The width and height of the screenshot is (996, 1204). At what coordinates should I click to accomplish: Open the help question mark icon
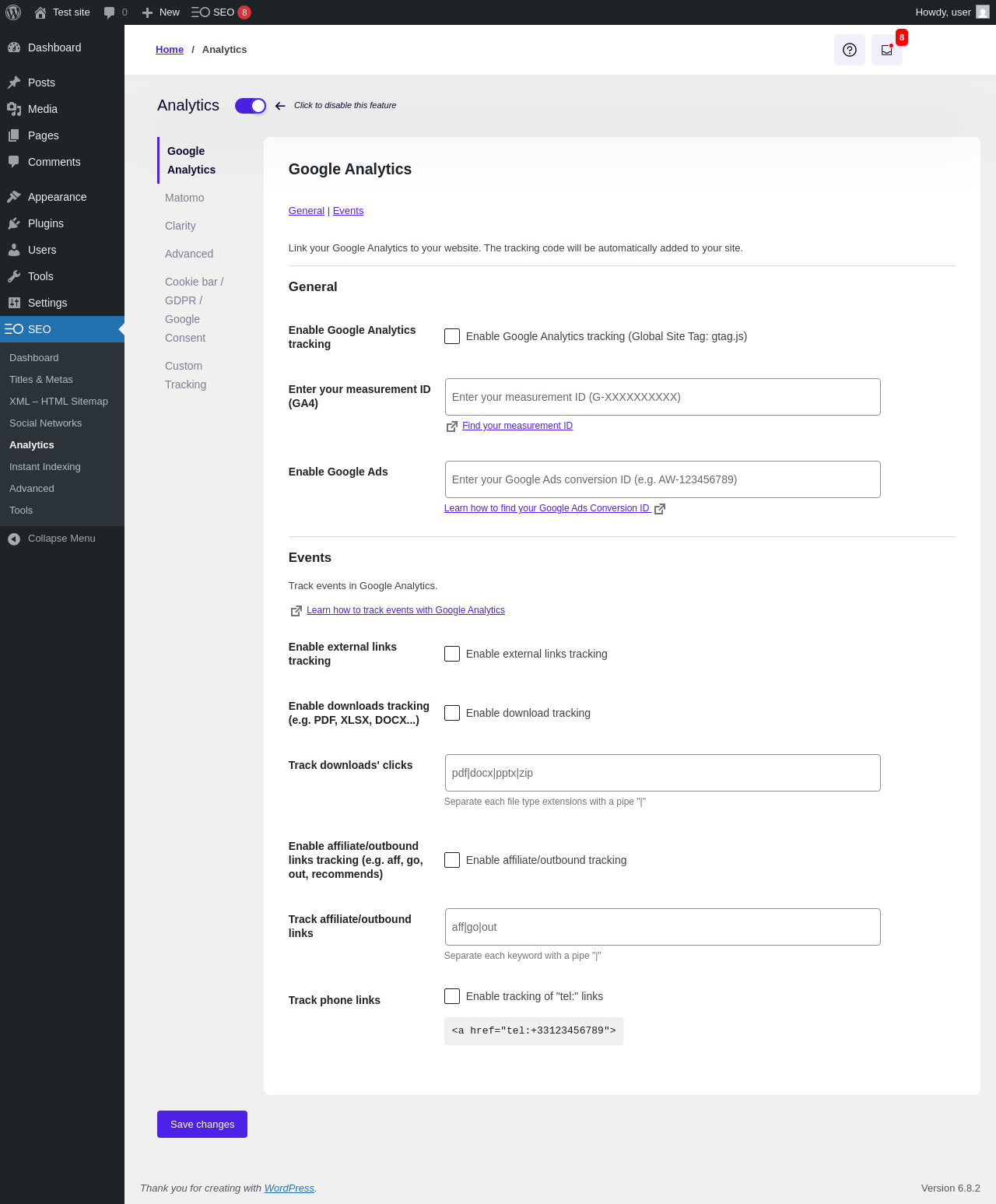tap(850, 50)
